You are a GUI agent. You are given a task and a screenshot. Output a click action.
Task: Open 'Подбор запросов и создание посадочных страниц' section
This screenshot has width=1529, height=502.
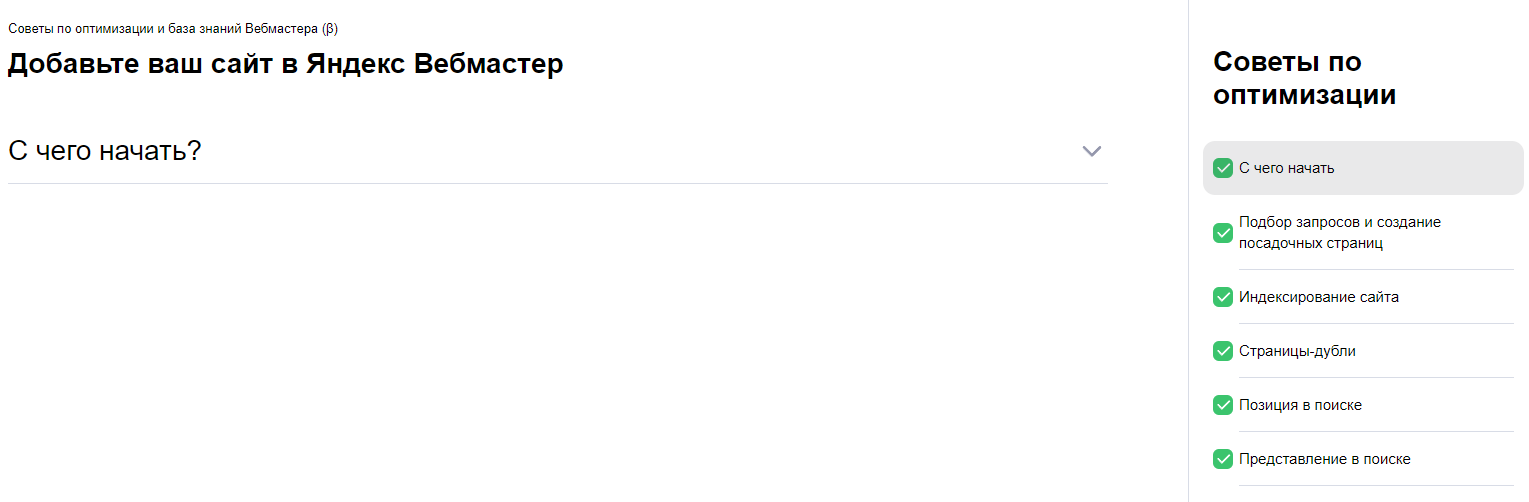click(1339, 233)
